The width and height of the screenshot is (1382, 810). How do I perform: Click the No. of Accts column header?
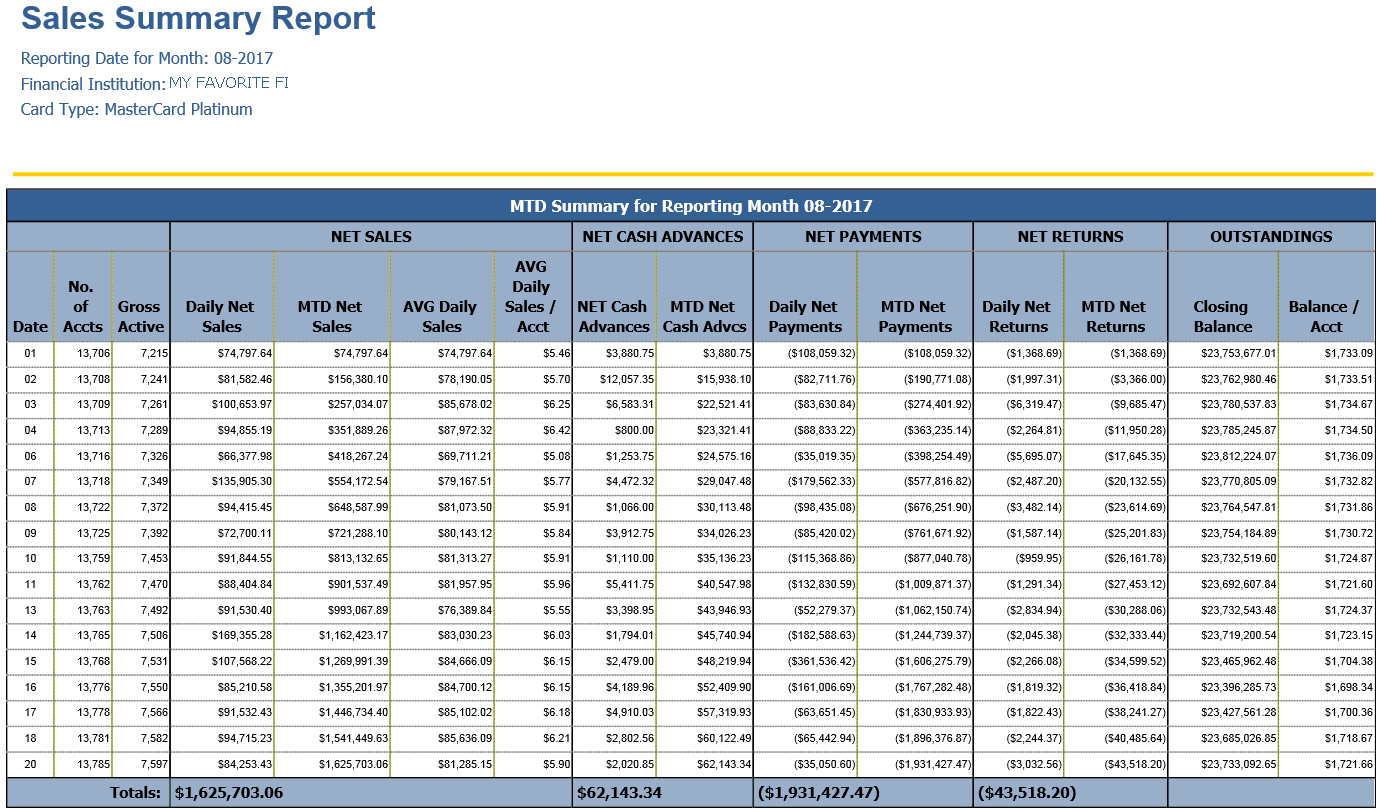pos(83,296)
